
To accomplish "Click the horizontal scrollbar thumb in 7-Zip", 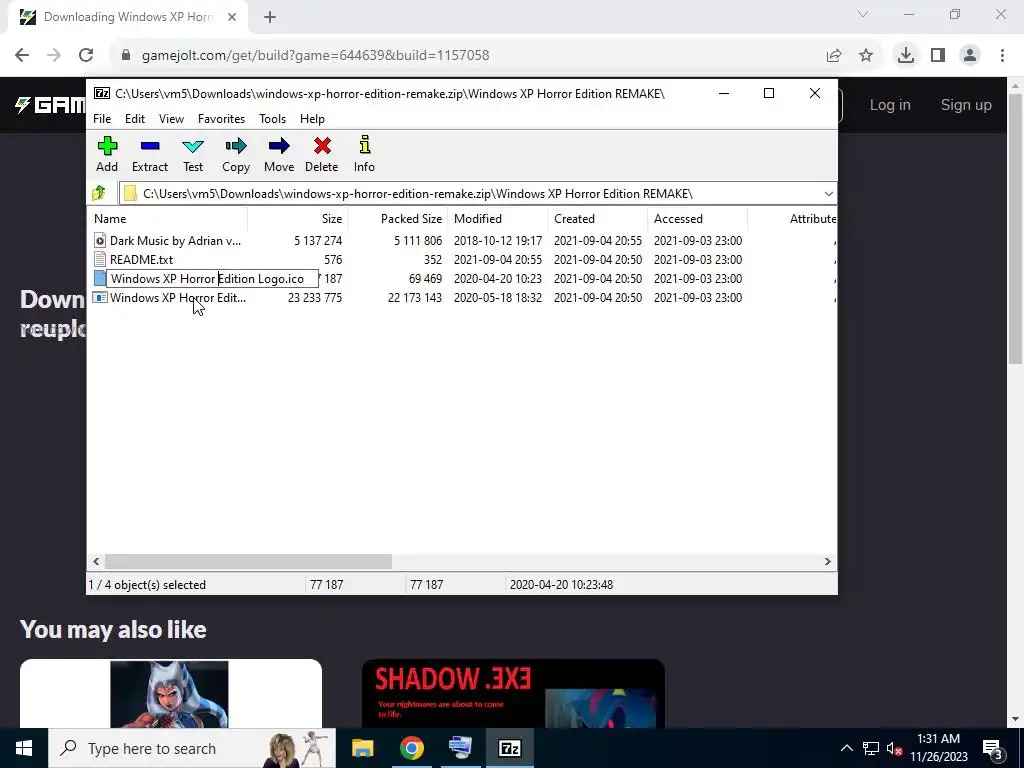I will (248, 562).
